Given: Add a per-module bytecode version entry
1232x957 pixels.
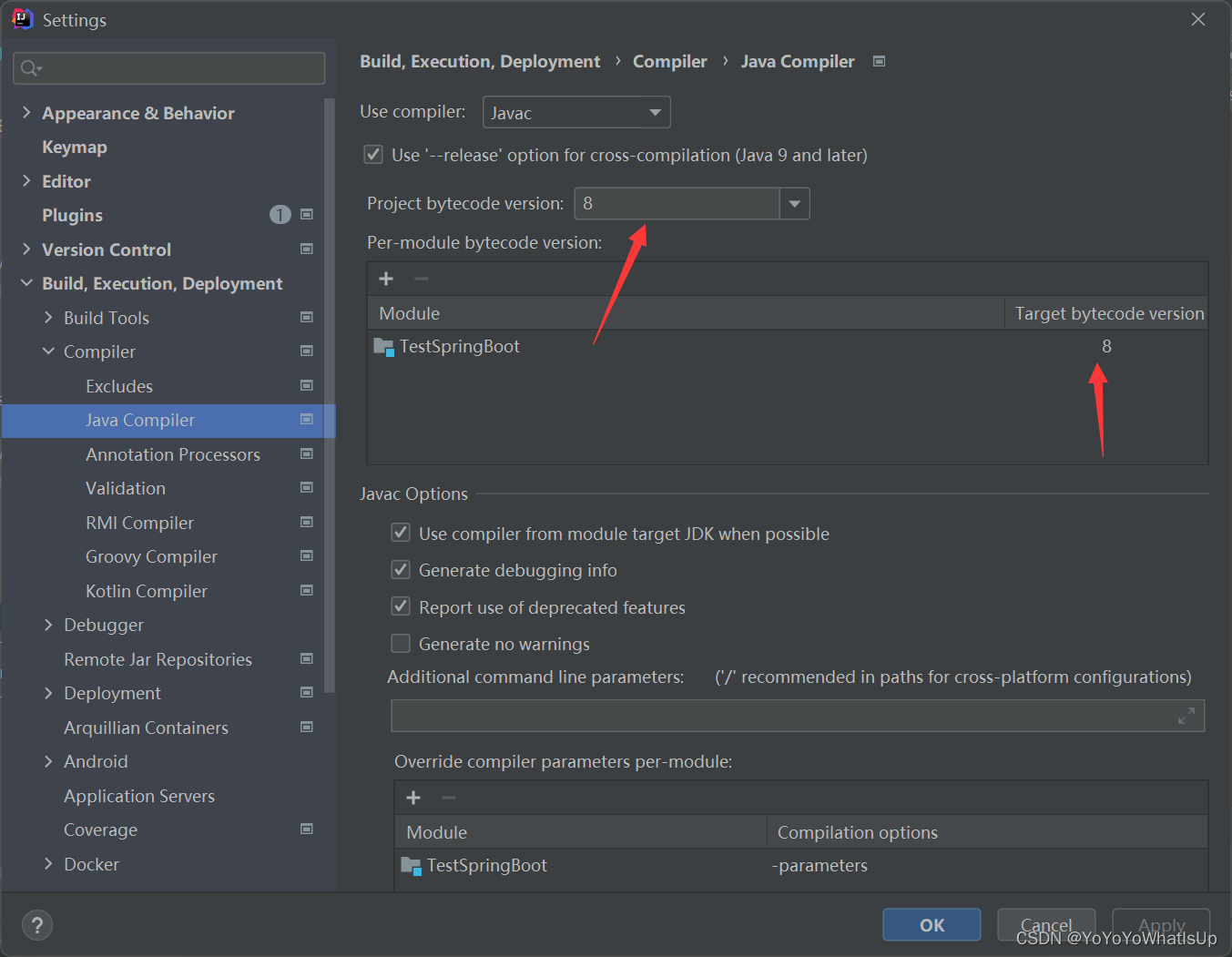Looking at the screenshot, I should click(x=386, y=279).
